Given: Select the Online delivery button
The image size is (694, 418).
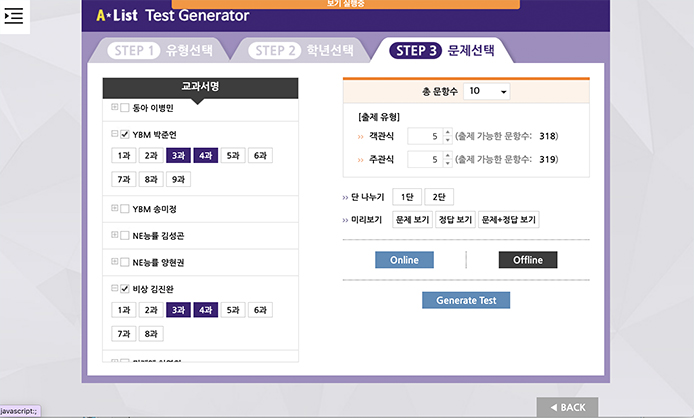Looking at the screenshot, I should [x=404, y=260].
